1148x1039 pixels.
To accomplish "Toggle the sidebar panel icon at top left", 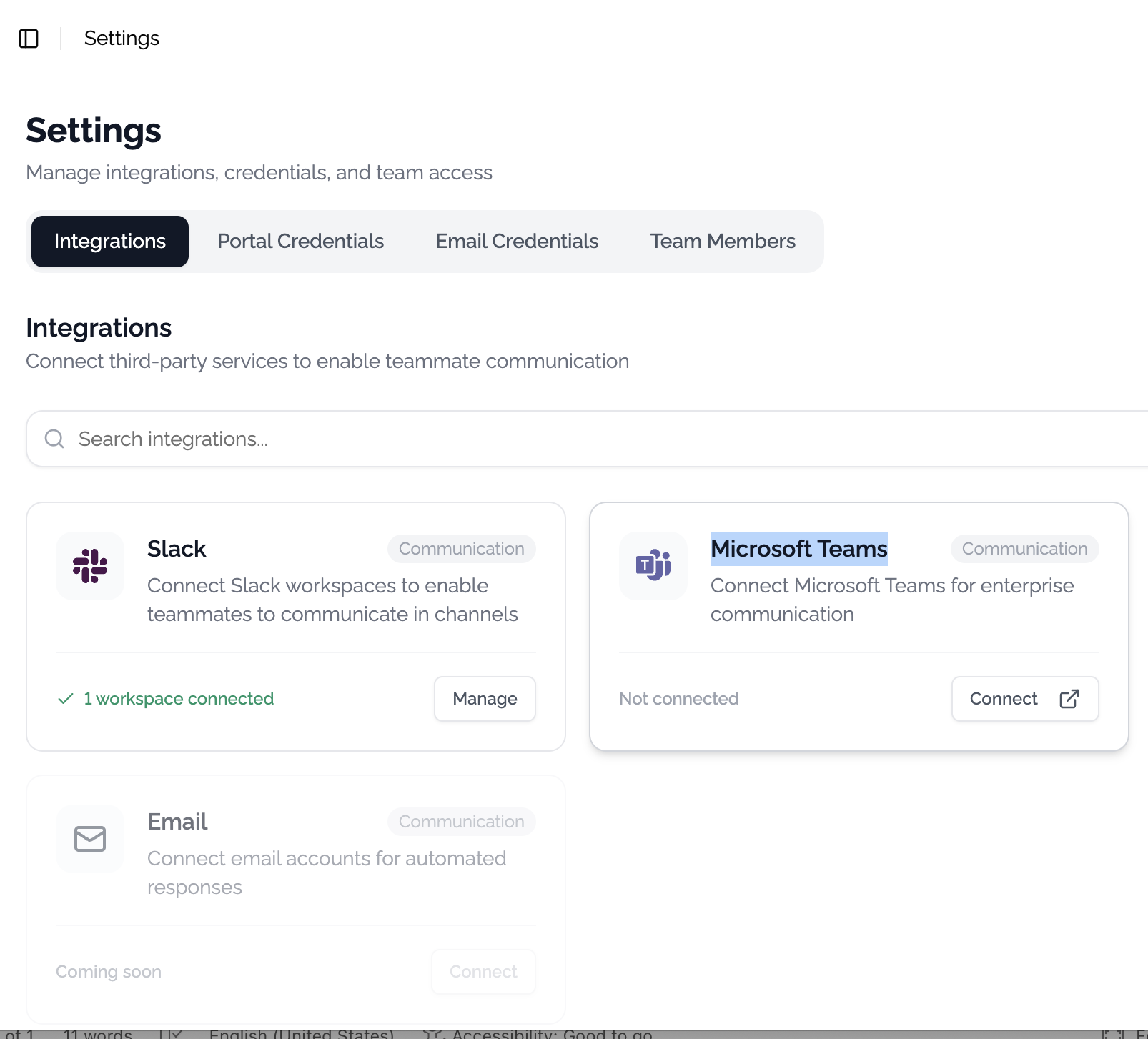I will coord(29,39).
